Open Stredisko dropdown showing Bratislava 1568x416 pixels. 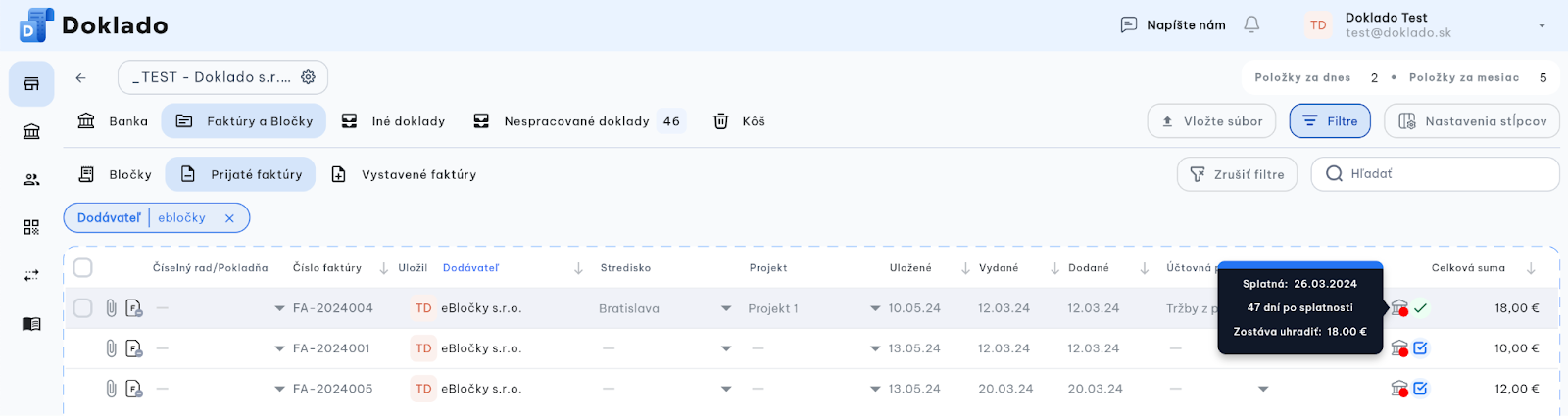(x=726, y=308)
